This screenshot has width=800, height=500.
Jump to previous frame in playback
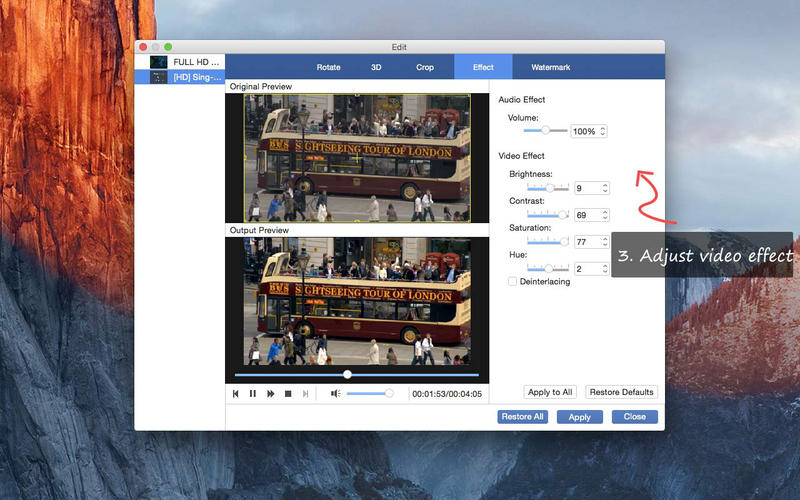click(236, 393)
